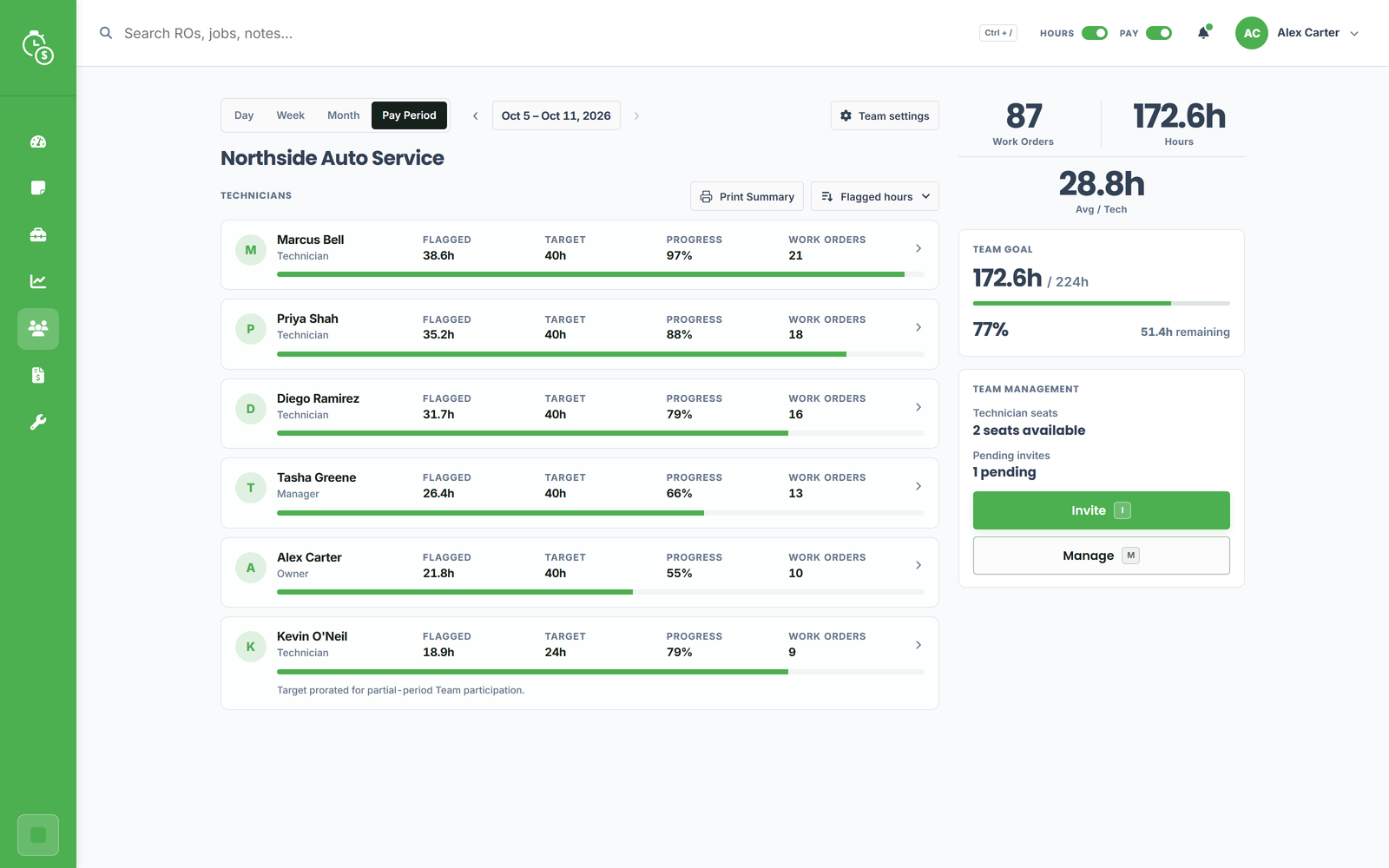This screenshot has width=1389, height=868.
Task: Click the clock-dollar app logo
Action: click(38, 48)
